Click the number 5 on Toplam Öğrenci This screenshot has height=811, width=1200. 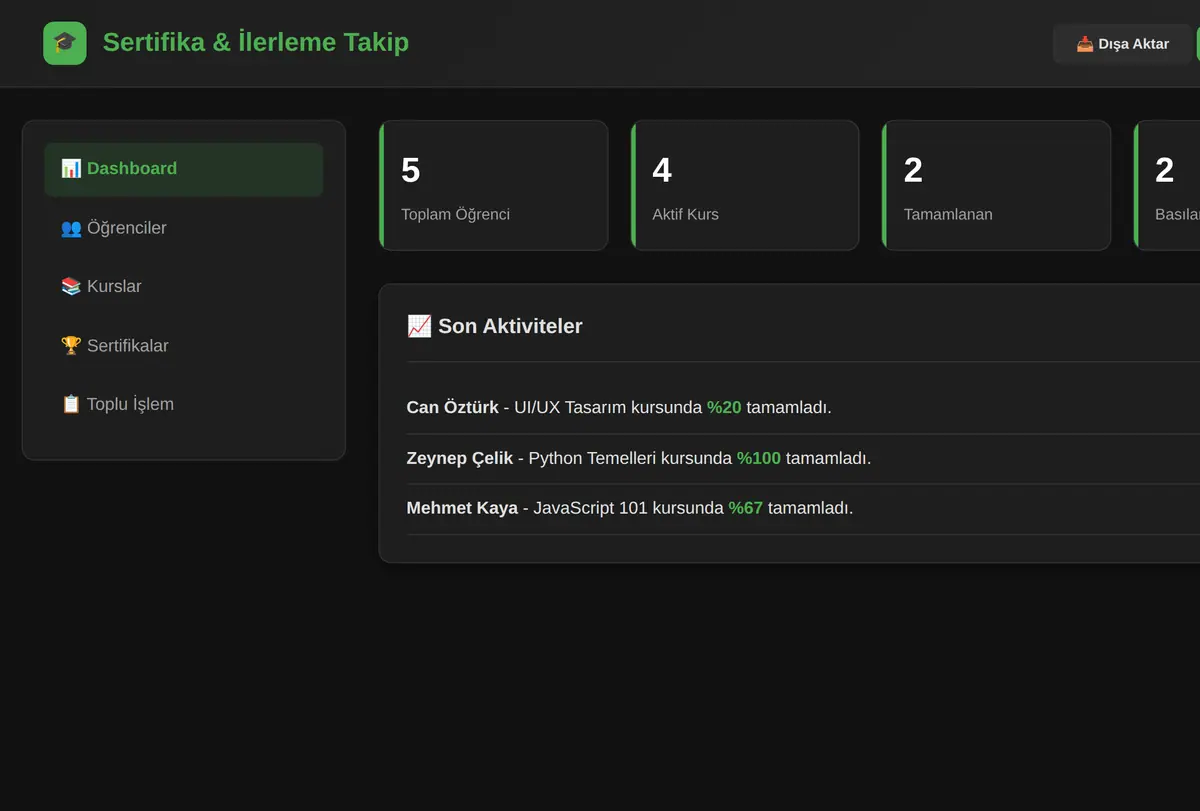coord(410,170)
